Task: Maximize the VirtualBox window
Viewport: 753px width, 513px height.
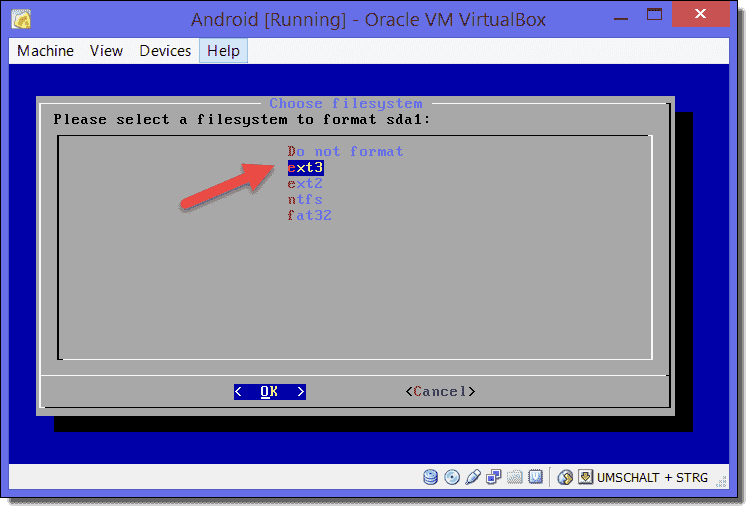Action: click(x=654, y=14)
